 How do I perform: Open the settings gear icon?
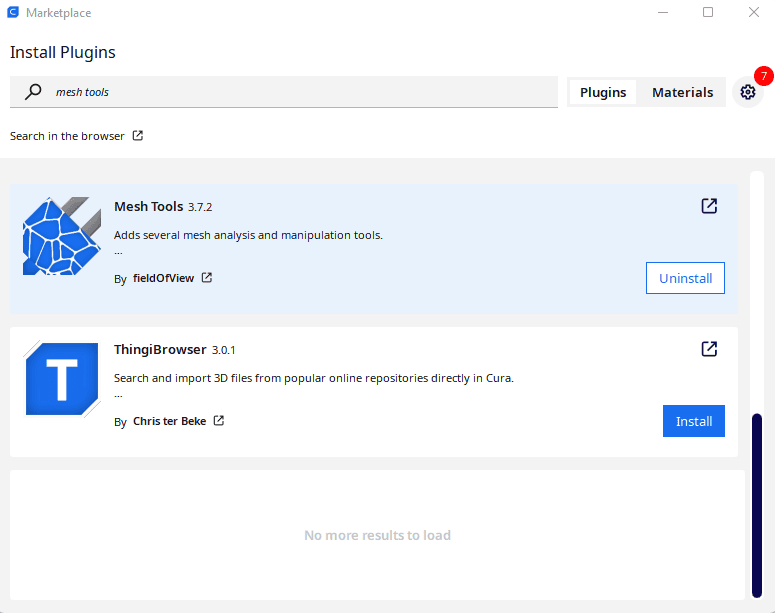[747, 92]
